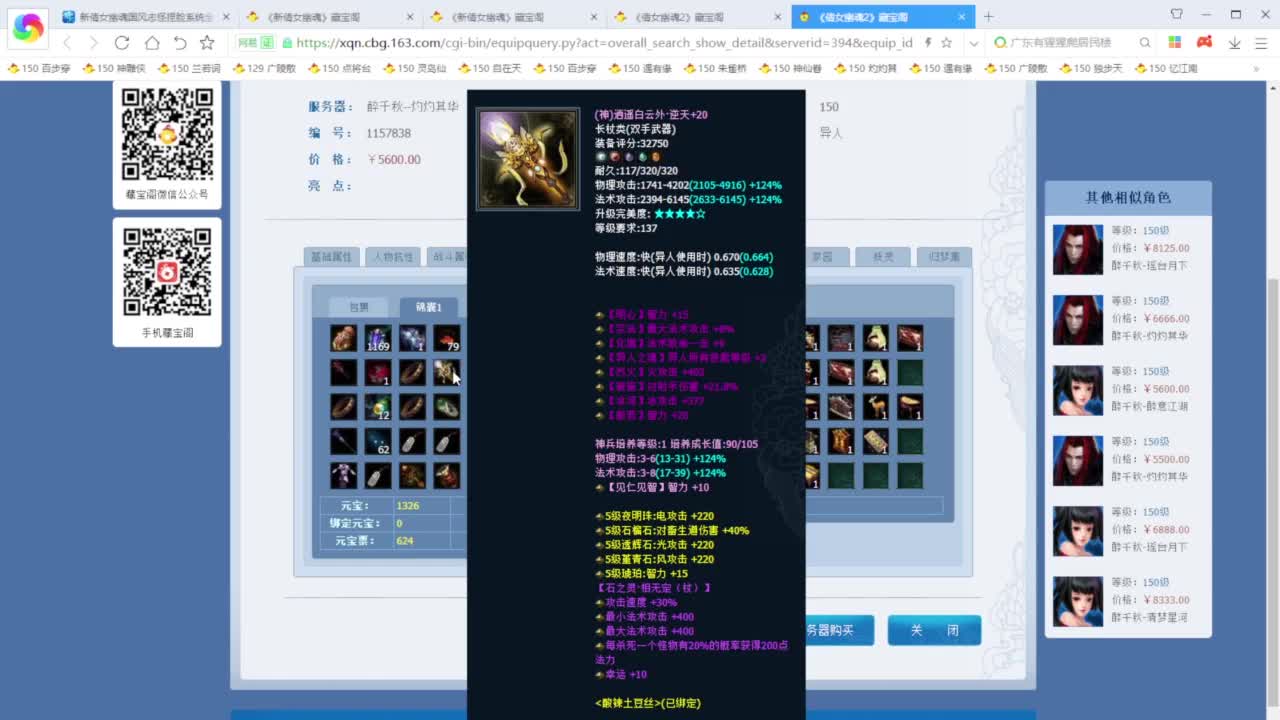
Task: Open the 150 兰若词 bookmark
Action: click(189, 68)
